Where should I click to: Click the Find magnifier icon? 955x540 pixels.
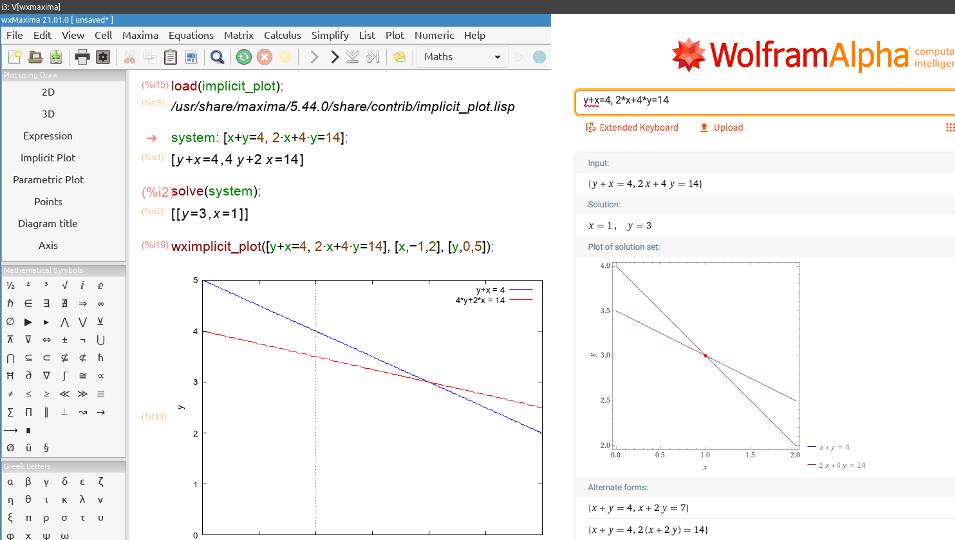pyautogui.click(x=217, y=57)
